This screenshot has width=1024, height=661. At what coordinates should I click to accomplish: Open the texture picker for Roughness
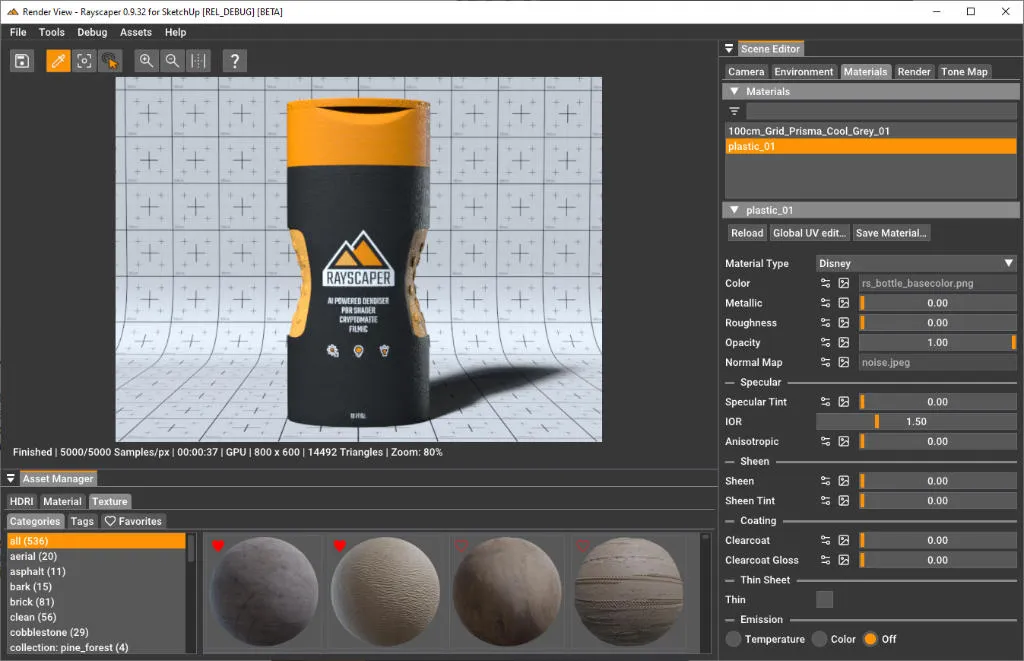(843, 322)
